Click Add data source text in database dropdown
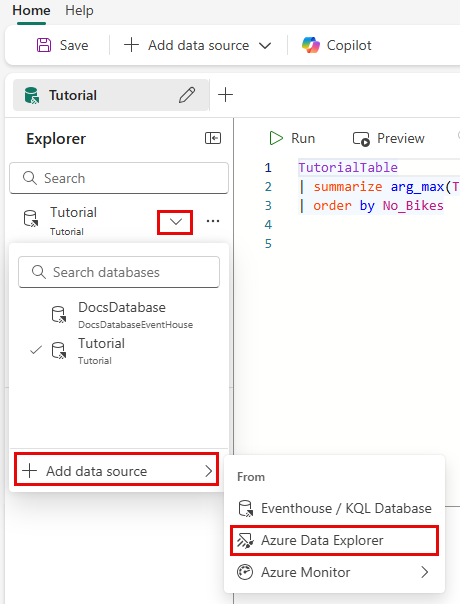The height and width of the screenshot is (604, 460). (x=97, y=471)
